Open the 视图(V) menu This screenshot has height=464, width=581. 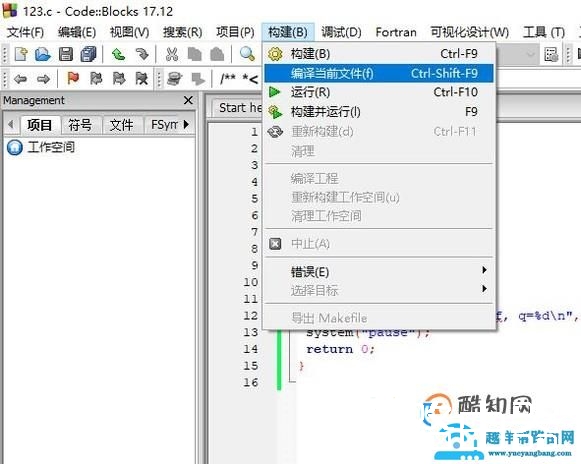[129, 32]
